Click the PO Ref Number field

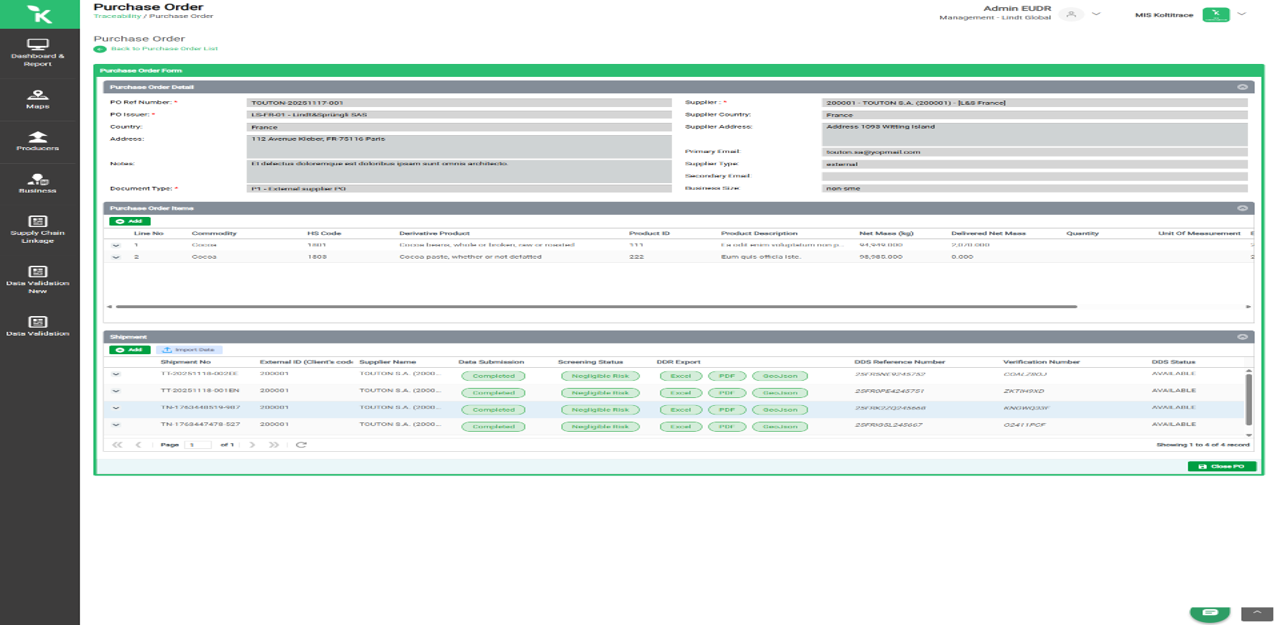click(x=458, y=102)
